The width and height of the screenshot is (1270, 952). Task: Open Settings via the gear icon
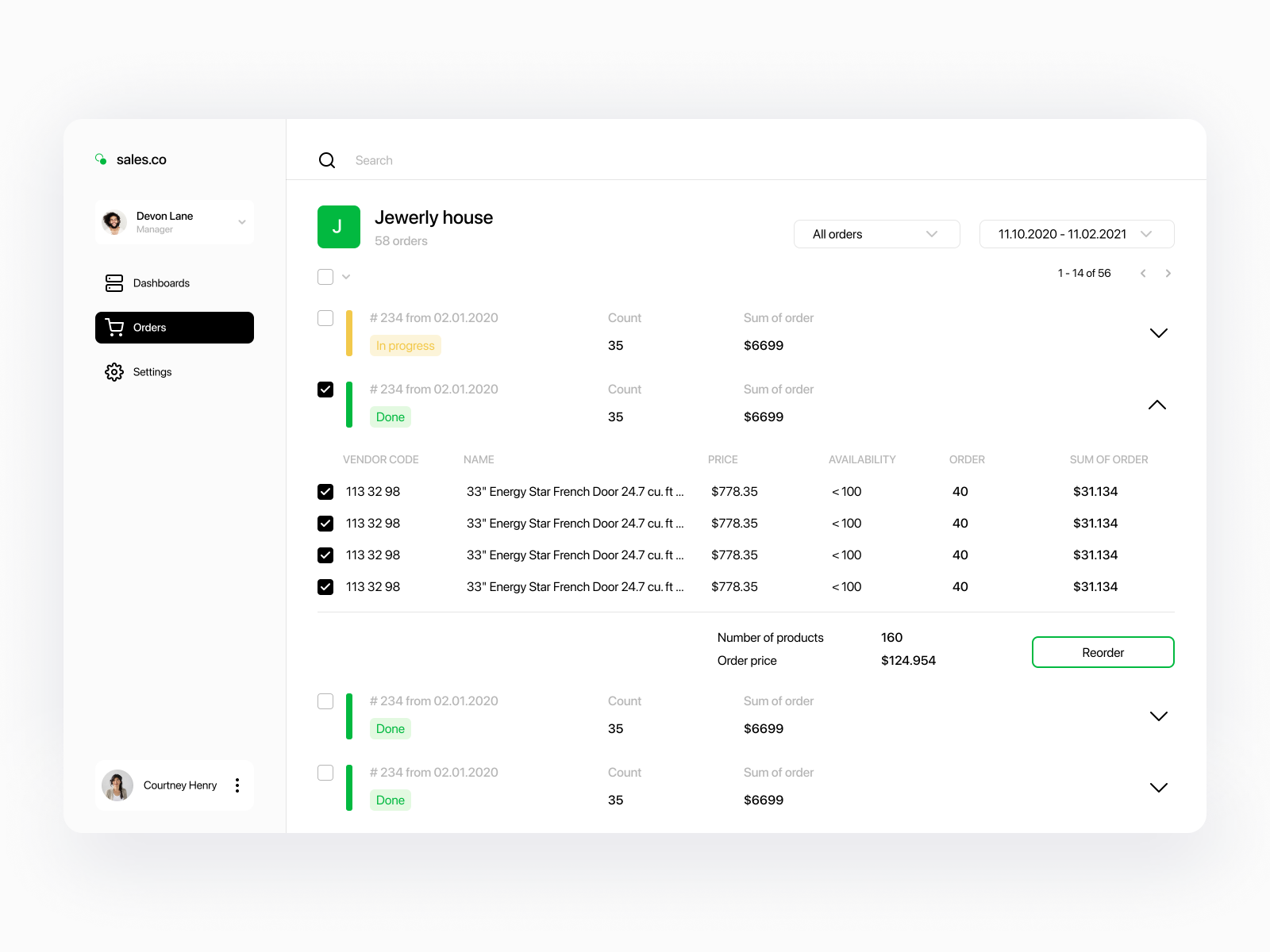point(114,371)
